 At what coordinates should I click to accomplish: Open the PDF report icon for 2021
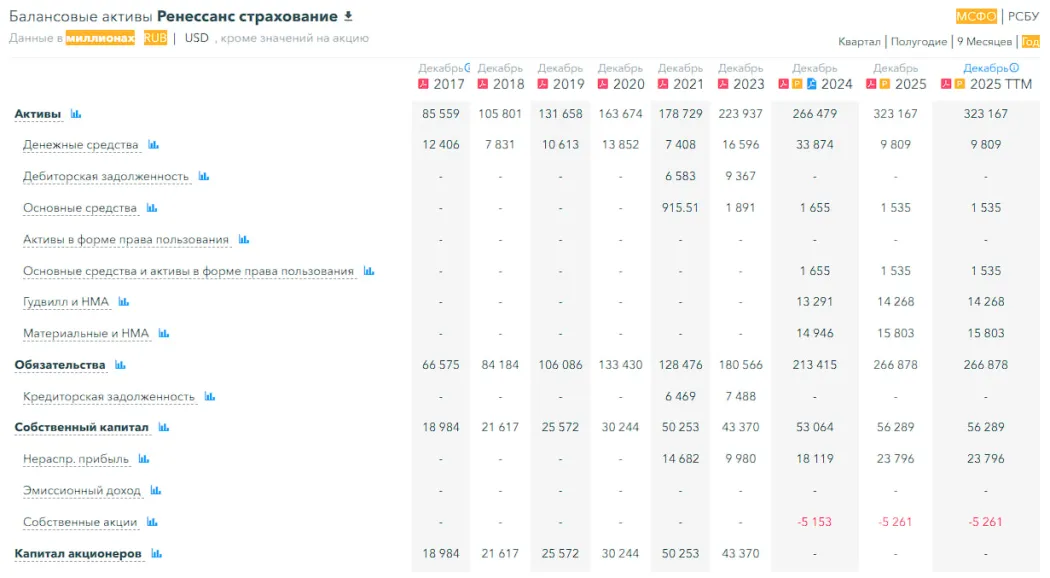[663, 84]
